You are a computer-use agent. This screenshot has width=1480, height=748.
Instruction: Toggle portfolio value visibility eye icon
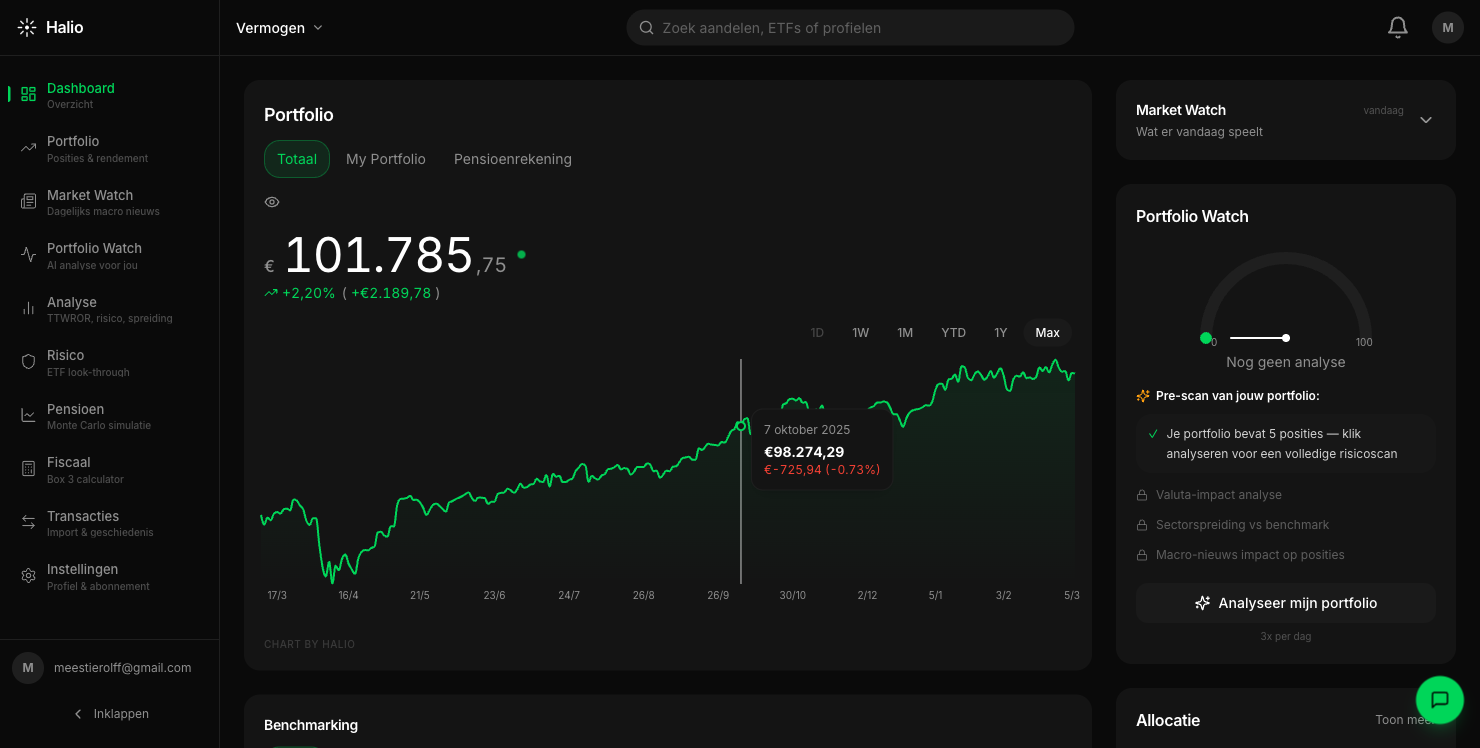point(272,202)
